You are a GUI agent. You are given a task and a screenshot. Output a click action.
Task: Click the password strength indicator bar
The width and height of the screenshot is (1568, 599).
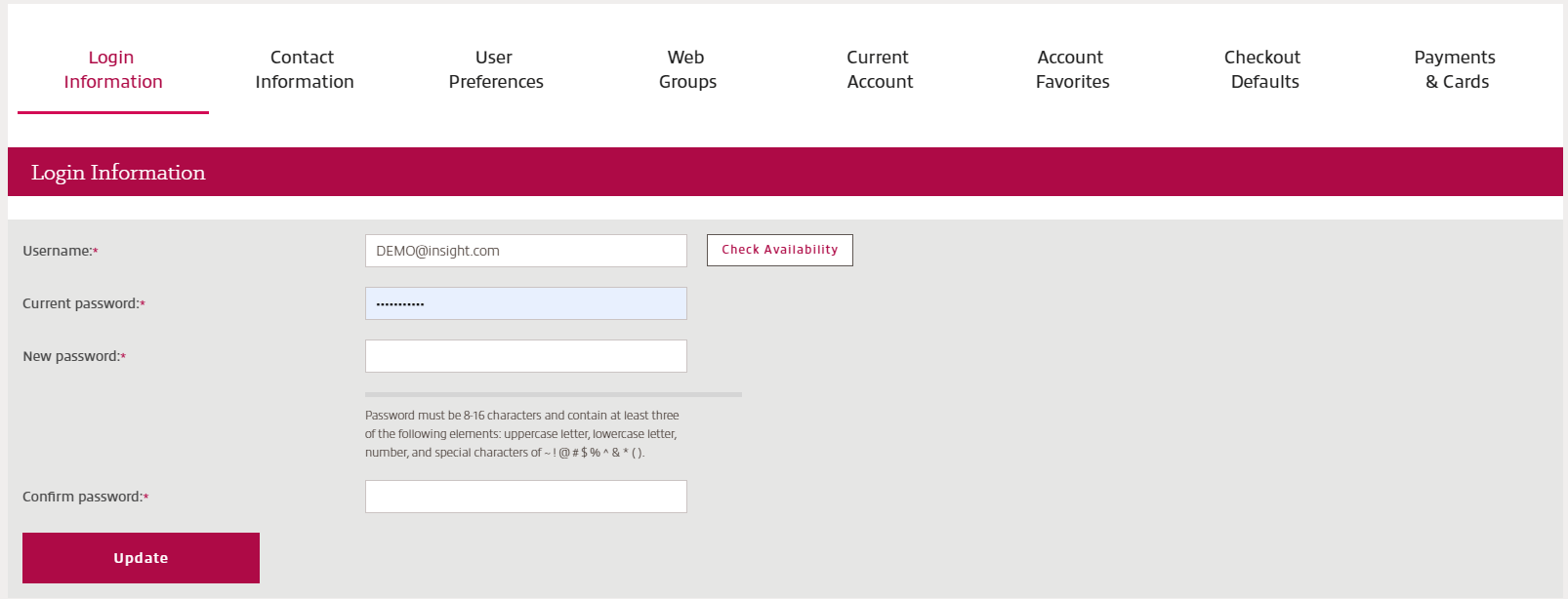coord(553,394)
